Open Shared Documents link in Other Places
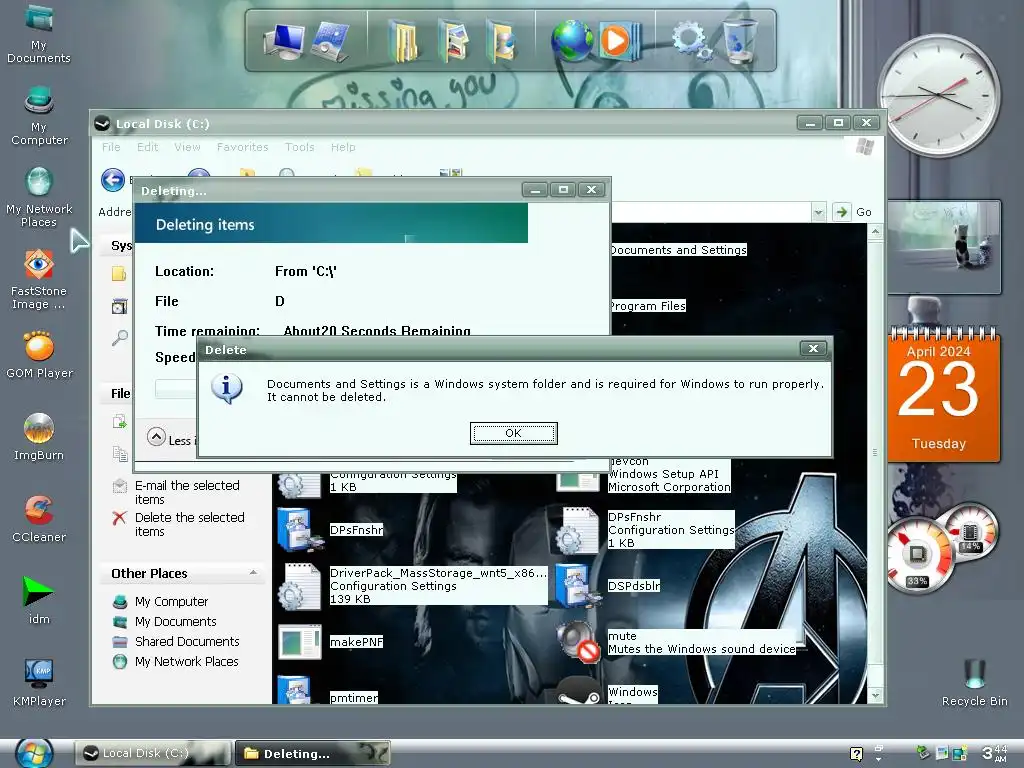The width and height of the screenshot is (1024, 768). (x=187, y=642)
